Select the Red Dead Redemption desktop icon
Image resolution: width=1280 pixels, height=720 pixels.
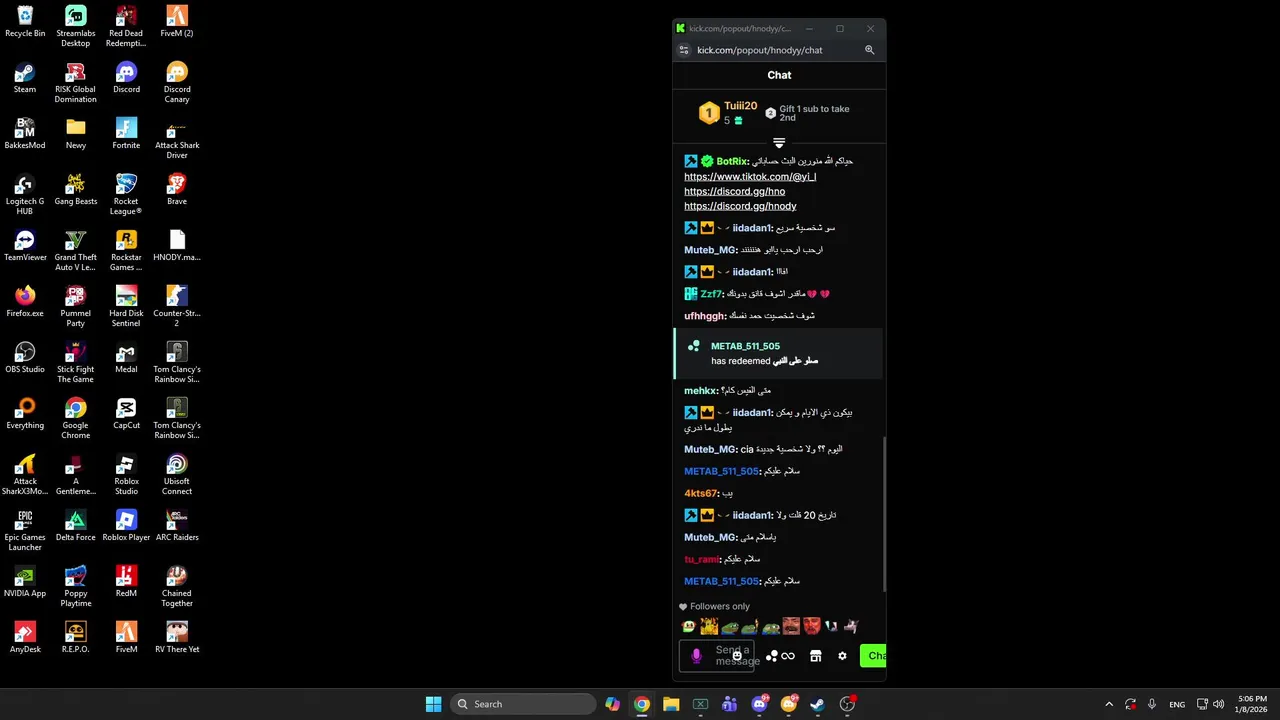pyautogui.click(x=126, y=26)
